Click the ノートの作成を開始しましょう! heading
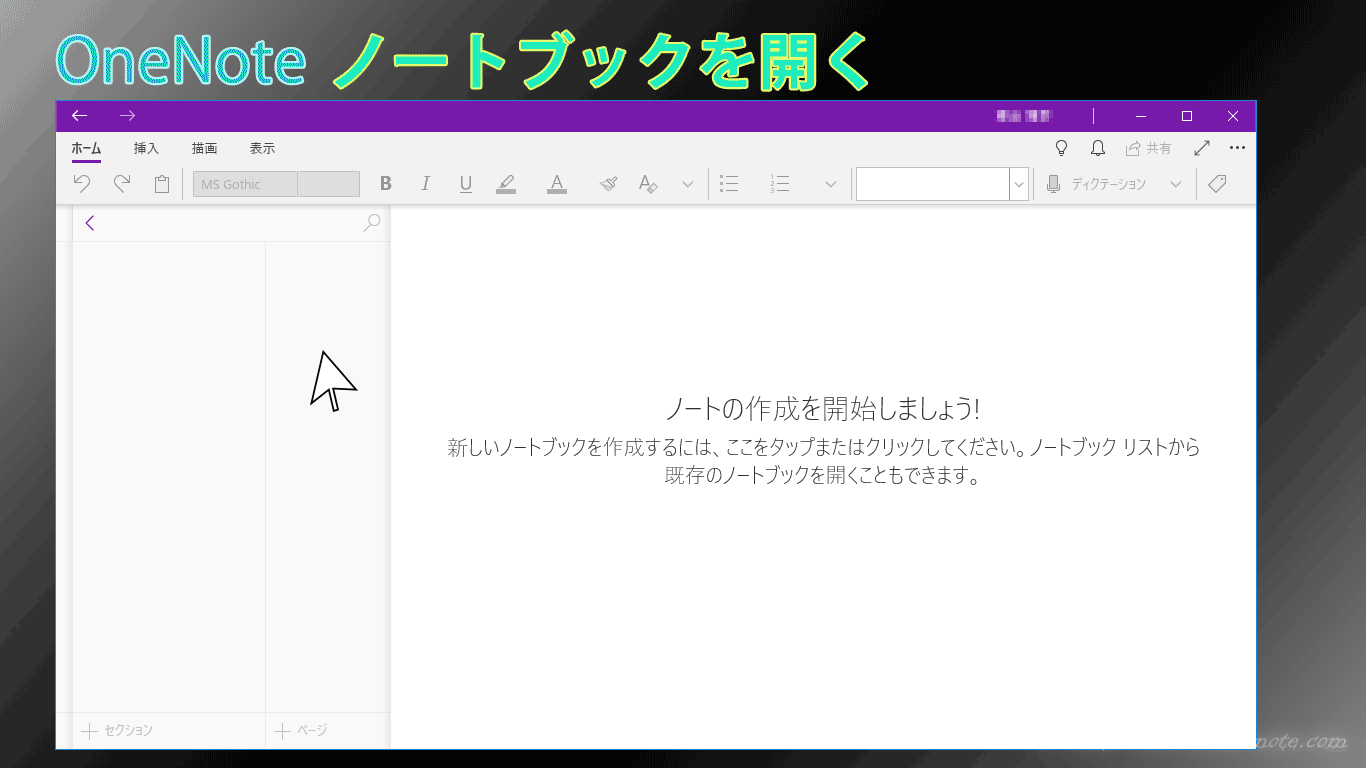 point(823,408)
